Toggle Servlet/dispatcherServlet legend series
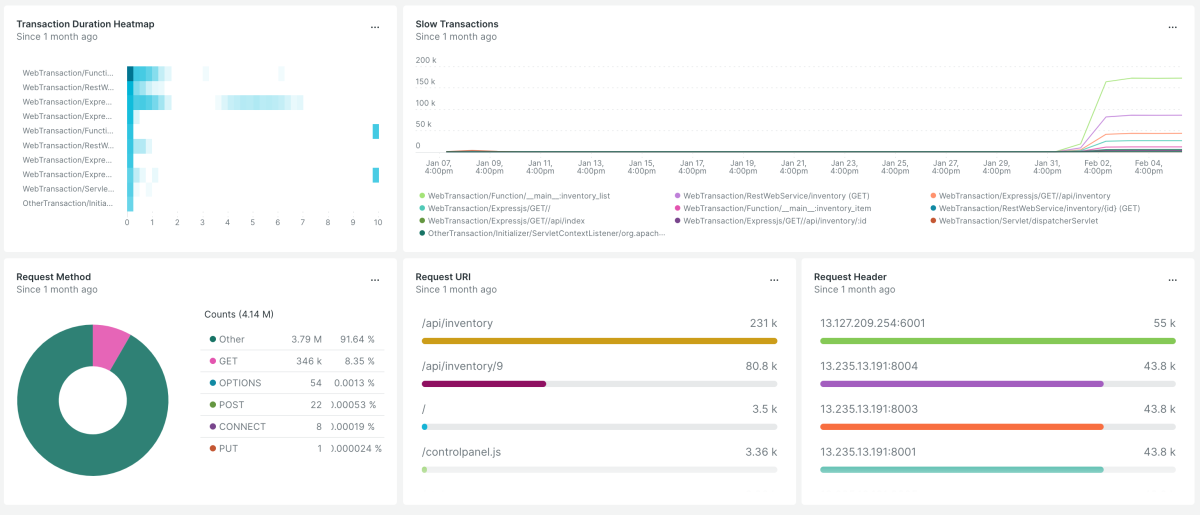 1018,220
